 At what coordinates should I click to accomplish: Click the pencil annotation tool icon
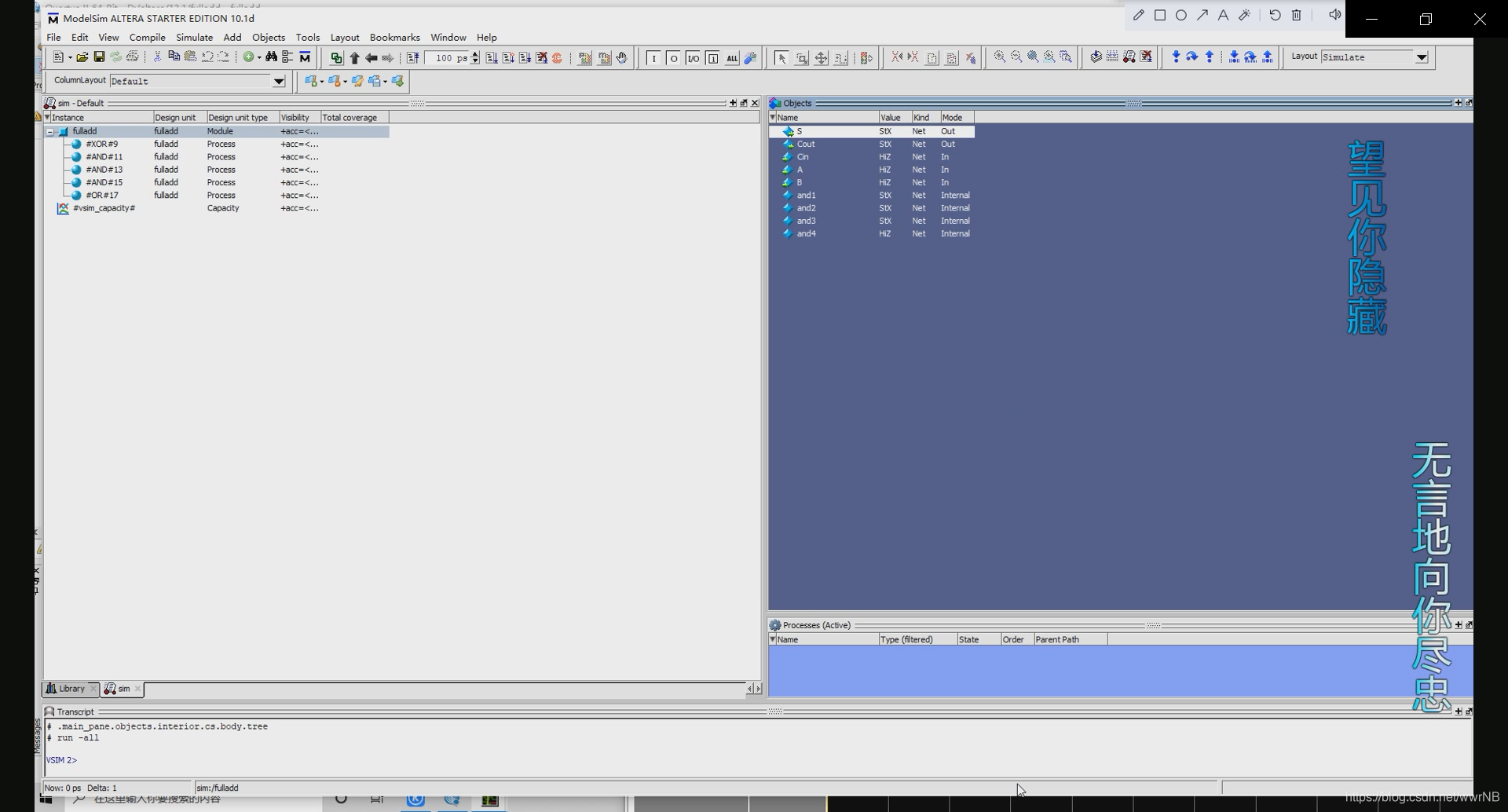coord(1138,15)
